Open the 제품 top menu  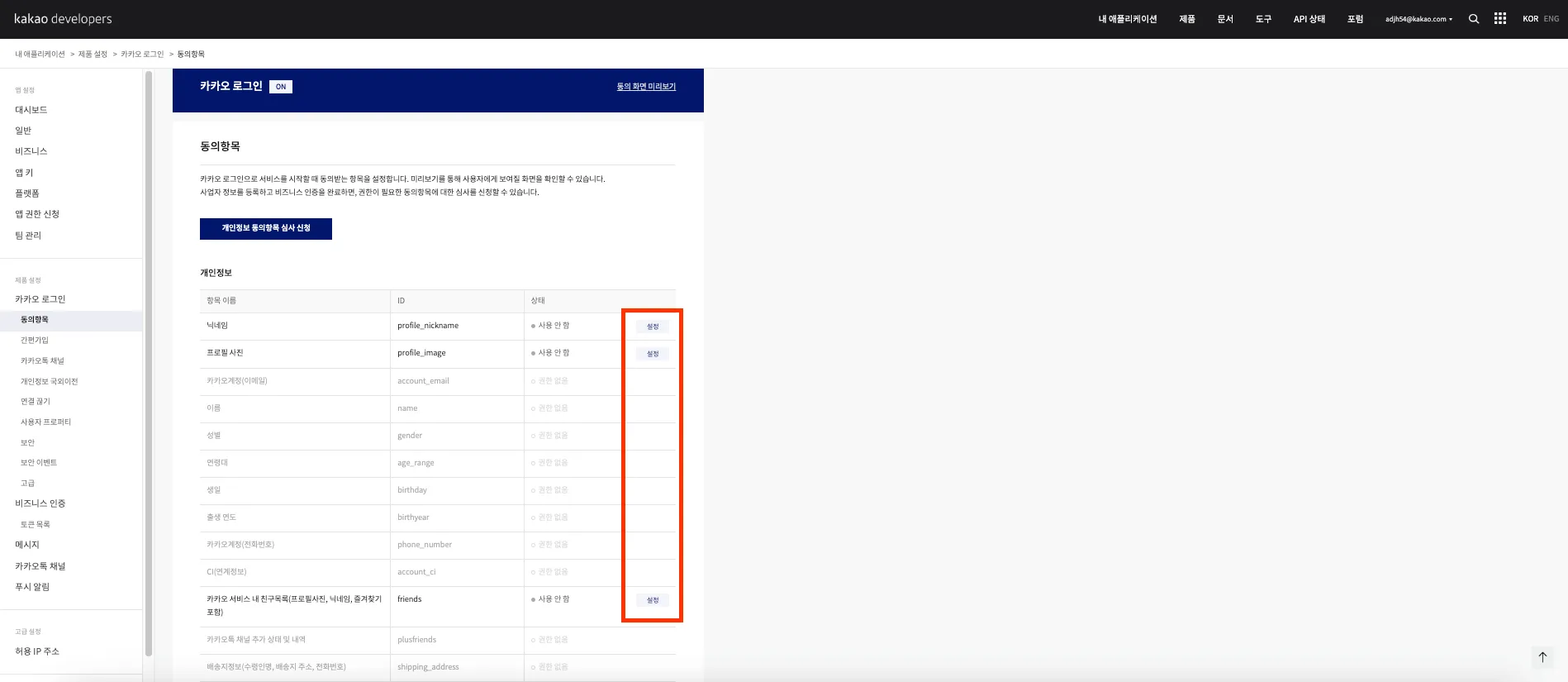coord(1187,19)
